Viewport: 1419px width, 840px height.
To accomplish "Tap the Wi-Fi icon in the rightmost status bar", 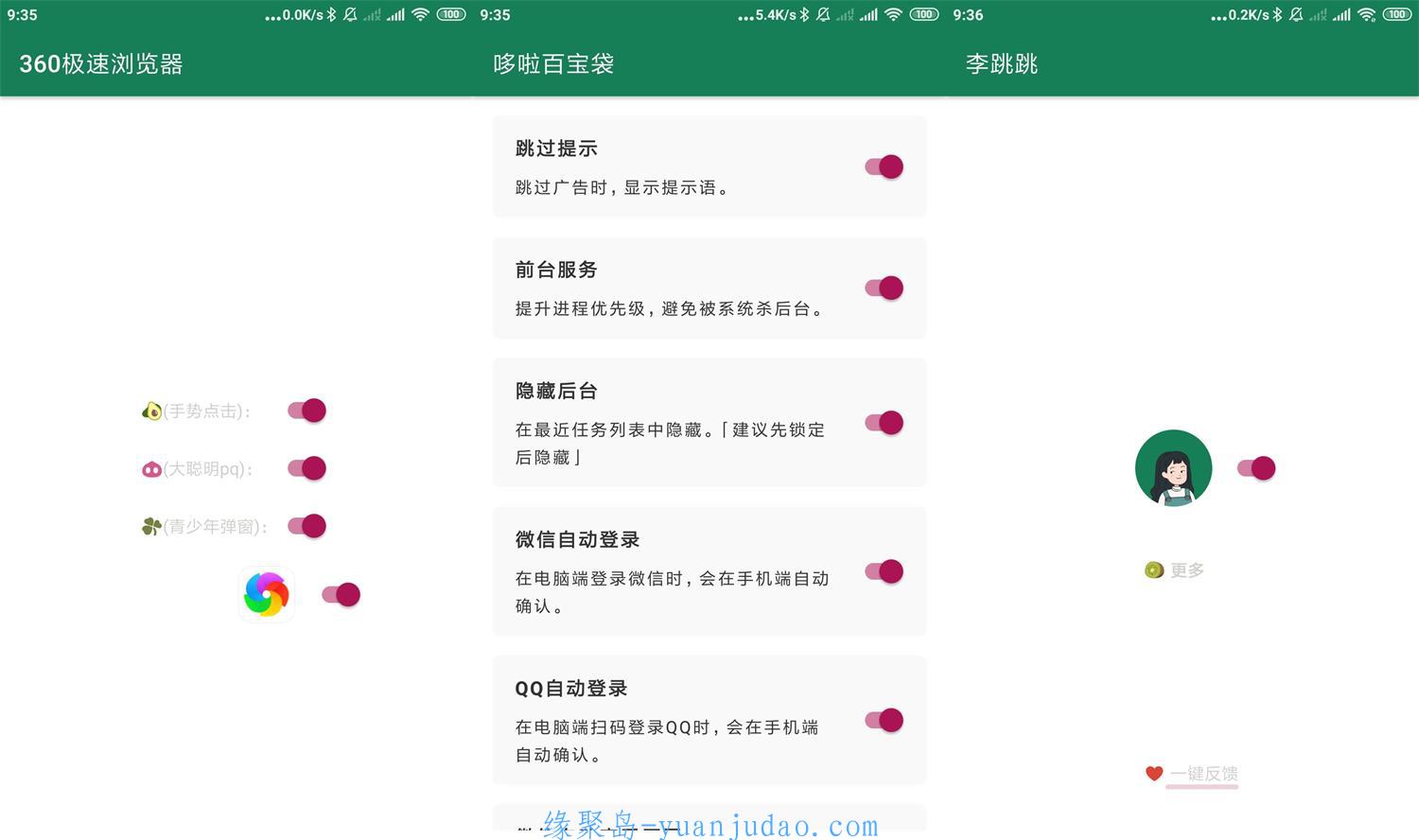I will (1366, 14).
